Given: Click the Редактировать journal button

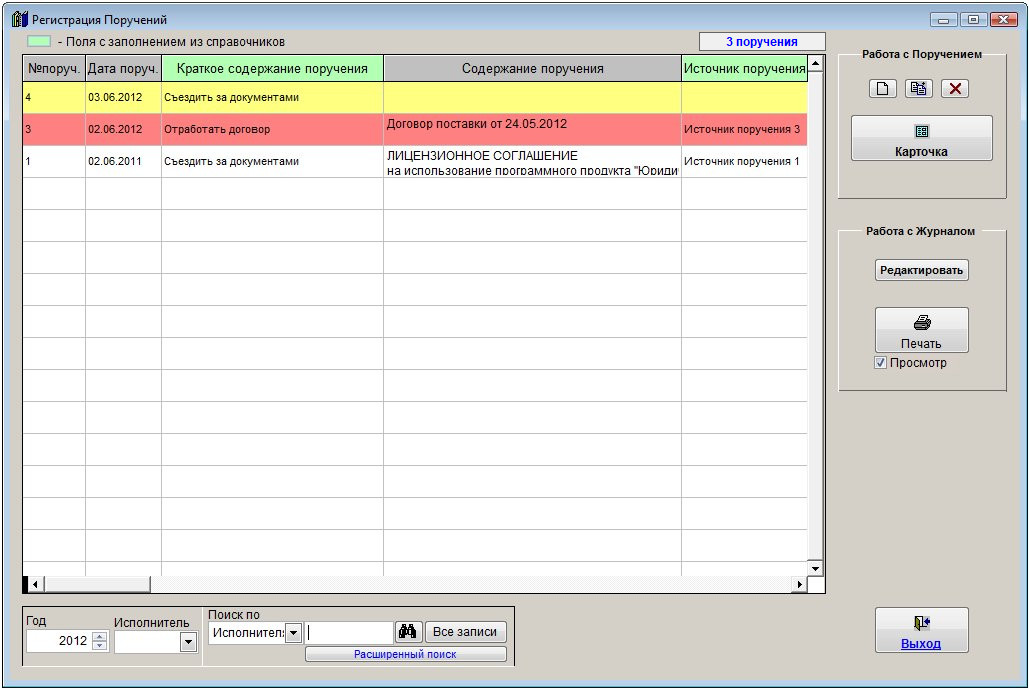Looking at the screenshot, I should tap(921, 270).
